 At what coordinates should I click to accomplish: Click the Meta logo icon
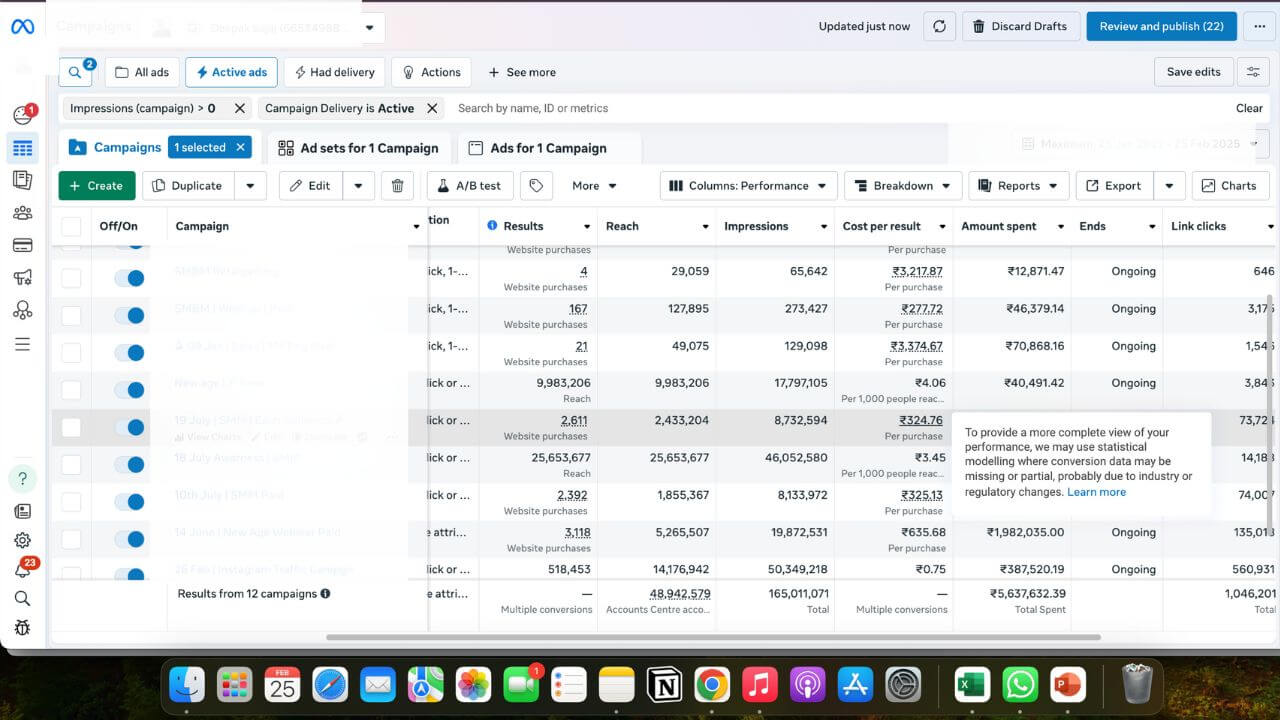(x=22, y=27)
